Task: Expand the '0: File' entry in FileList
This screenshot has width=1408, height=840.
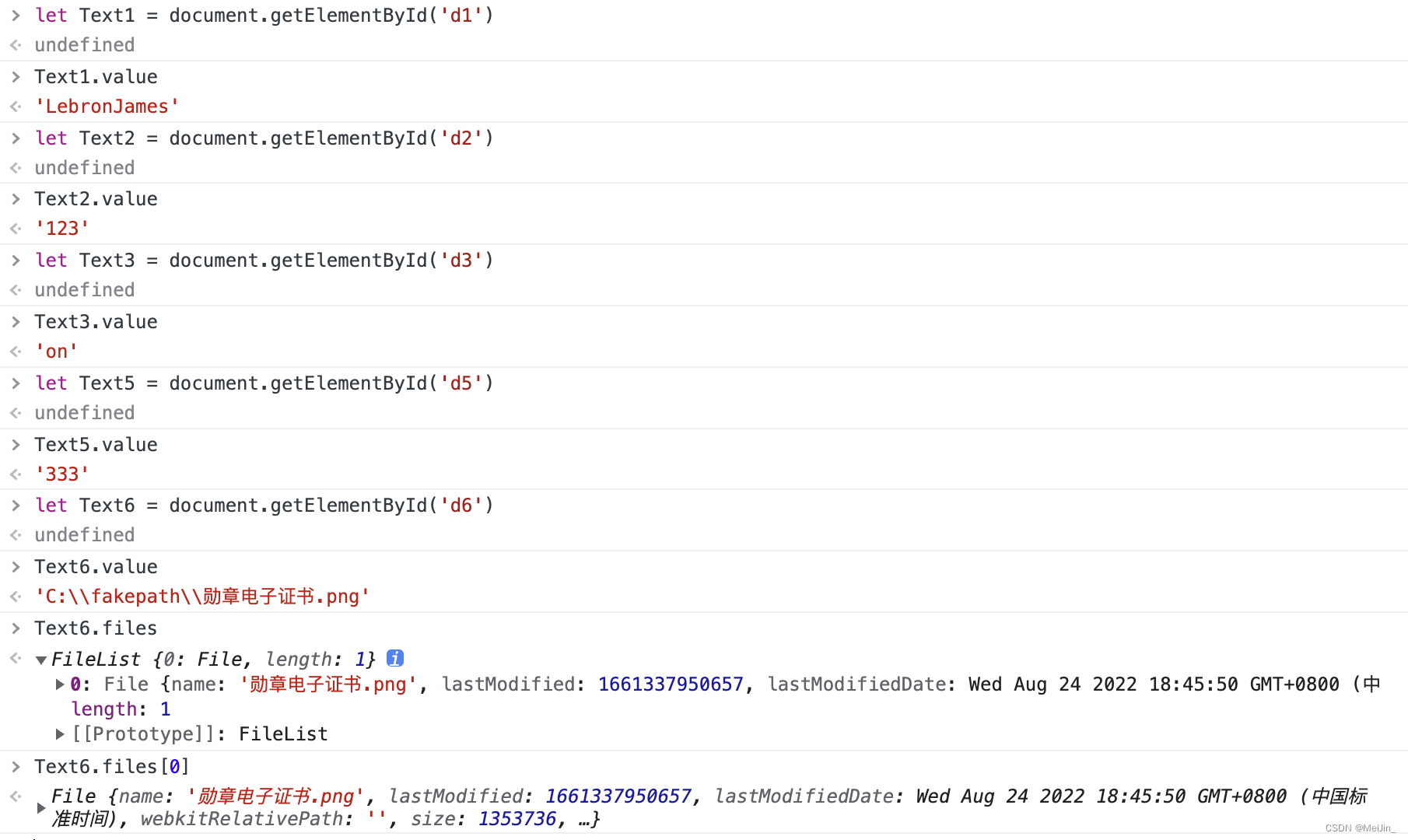Action: click(x=60, y=684)
